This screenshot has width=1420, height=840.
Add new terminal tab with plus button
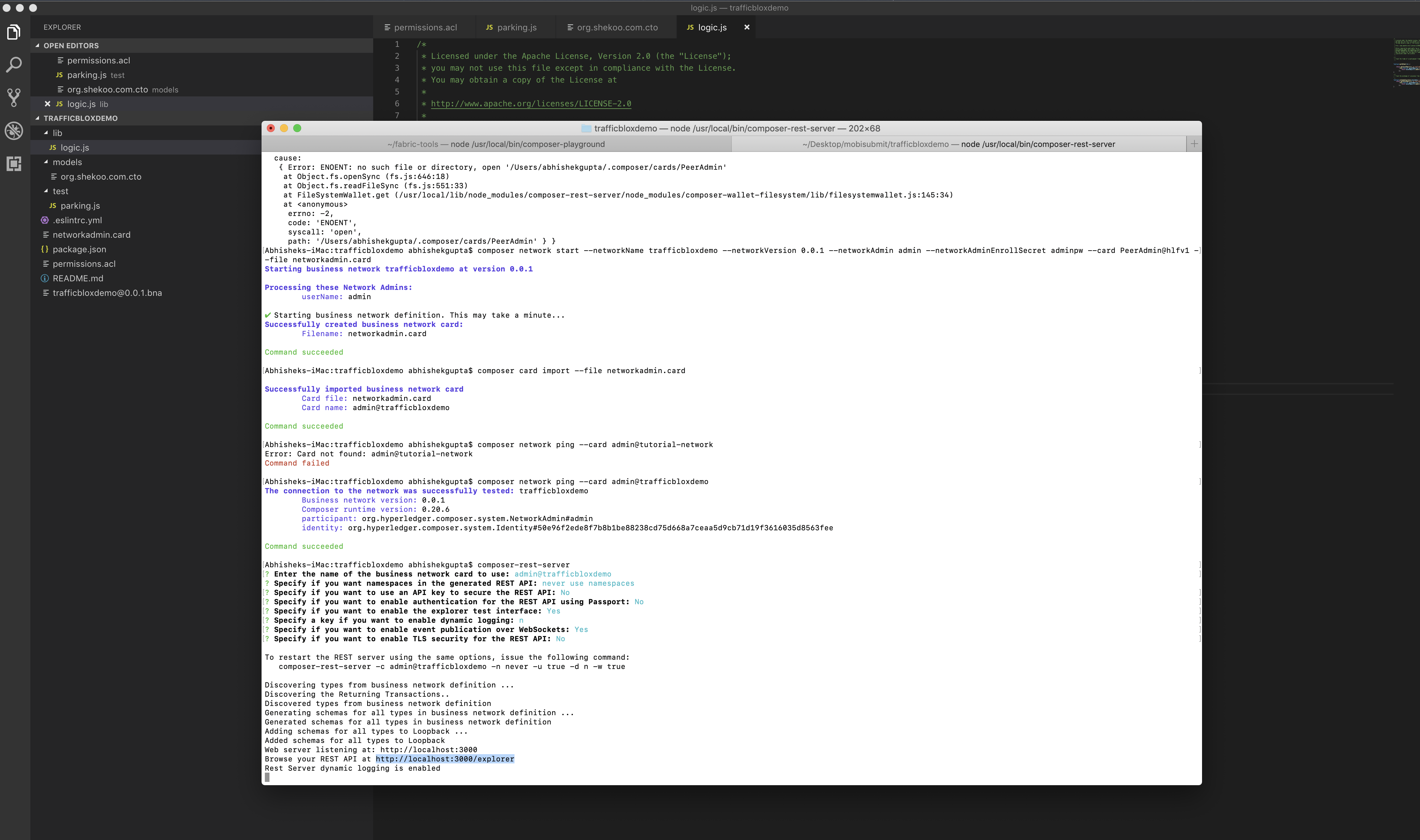(x=1193, y=144)
